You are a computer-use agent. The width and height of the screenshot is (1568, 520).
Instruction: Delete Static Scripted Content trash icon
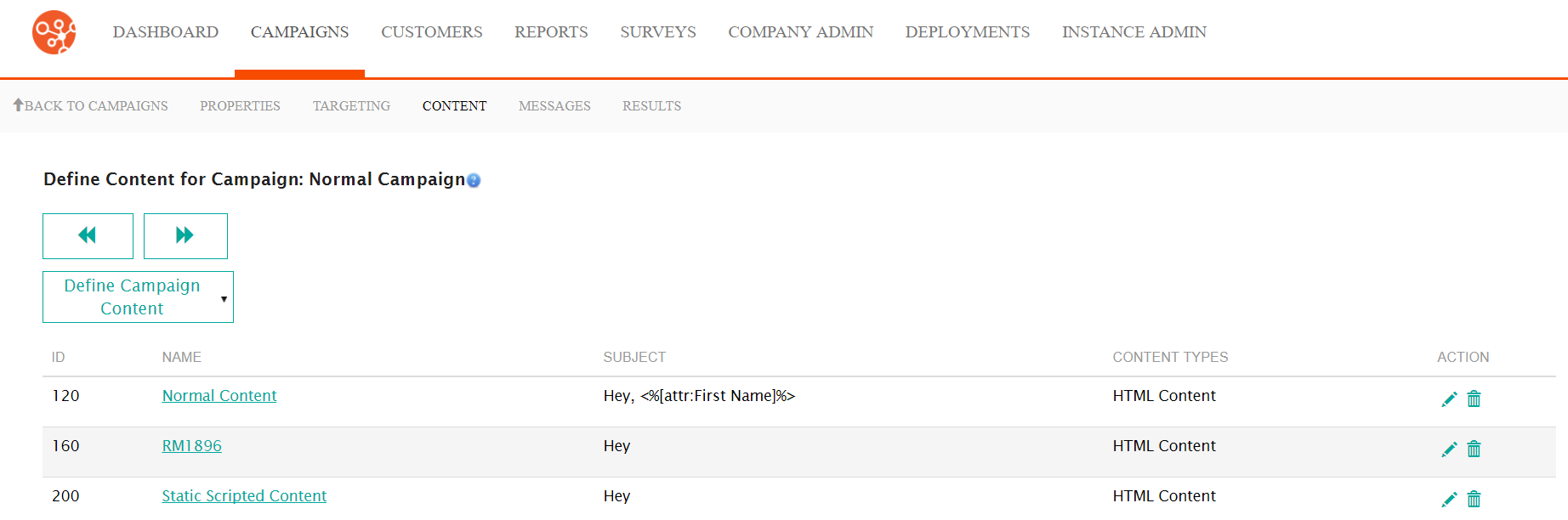coord(1474,500)
